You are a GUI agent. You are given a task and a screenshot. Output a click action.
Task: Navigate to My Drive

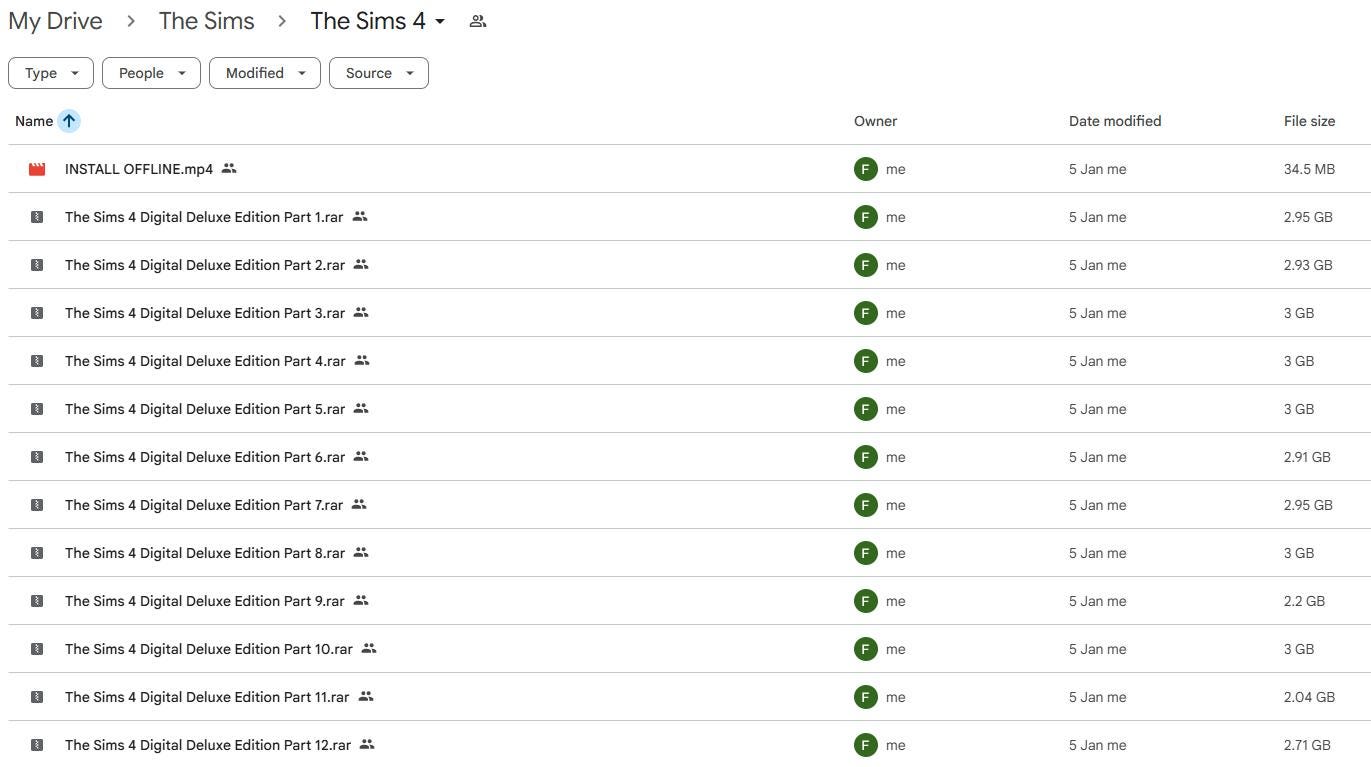[x=55, y=20]
